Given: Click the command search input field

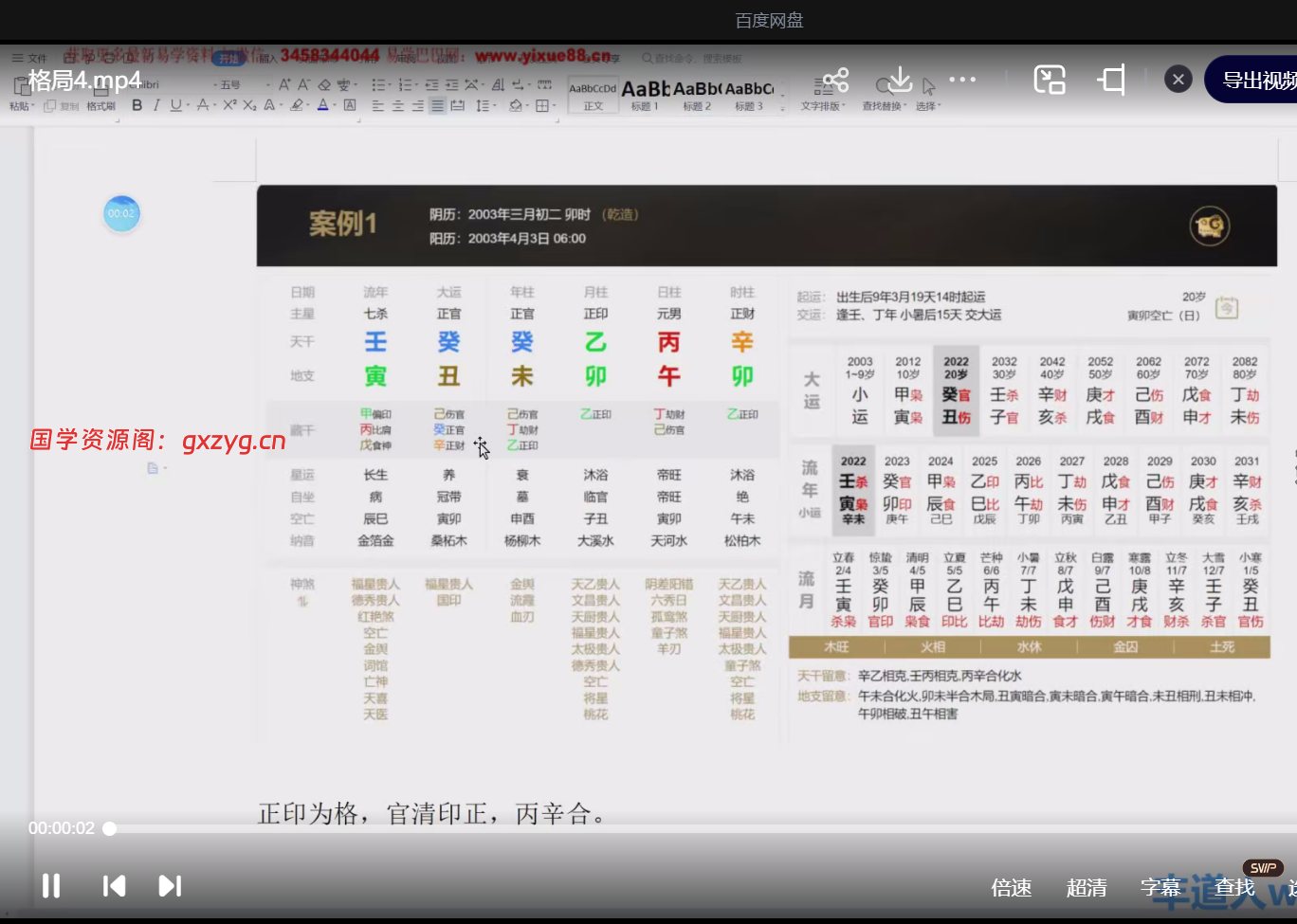Looking at the screenshot, I should [696, 59].
